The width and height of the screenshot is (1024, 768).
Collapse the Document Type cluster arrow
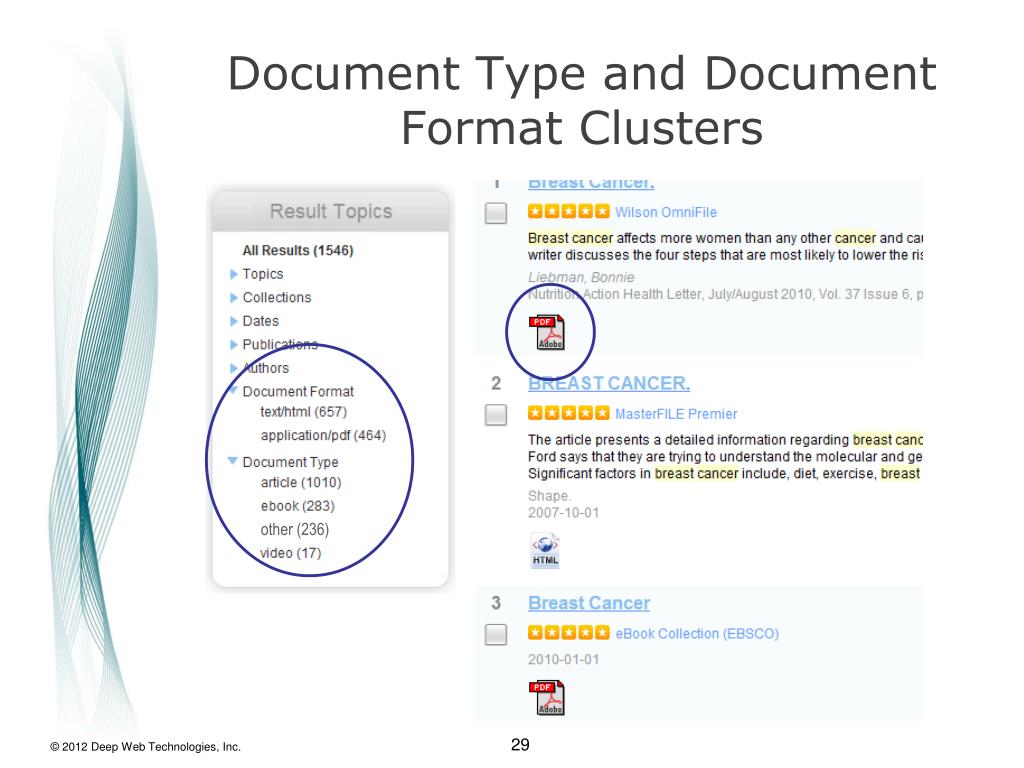click(232, 461)
